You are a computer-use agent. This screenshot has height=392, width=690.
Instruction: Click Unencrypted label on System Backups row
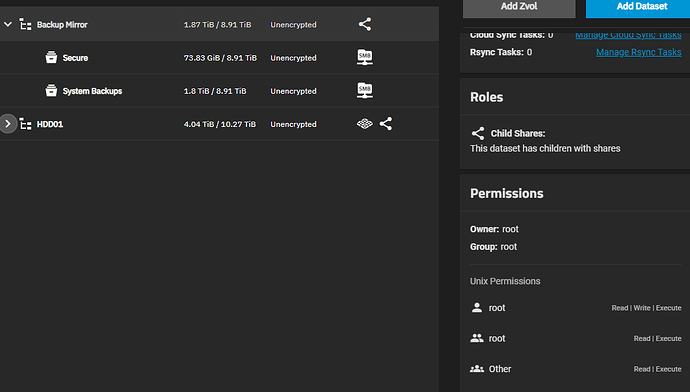tap(293, 91)
